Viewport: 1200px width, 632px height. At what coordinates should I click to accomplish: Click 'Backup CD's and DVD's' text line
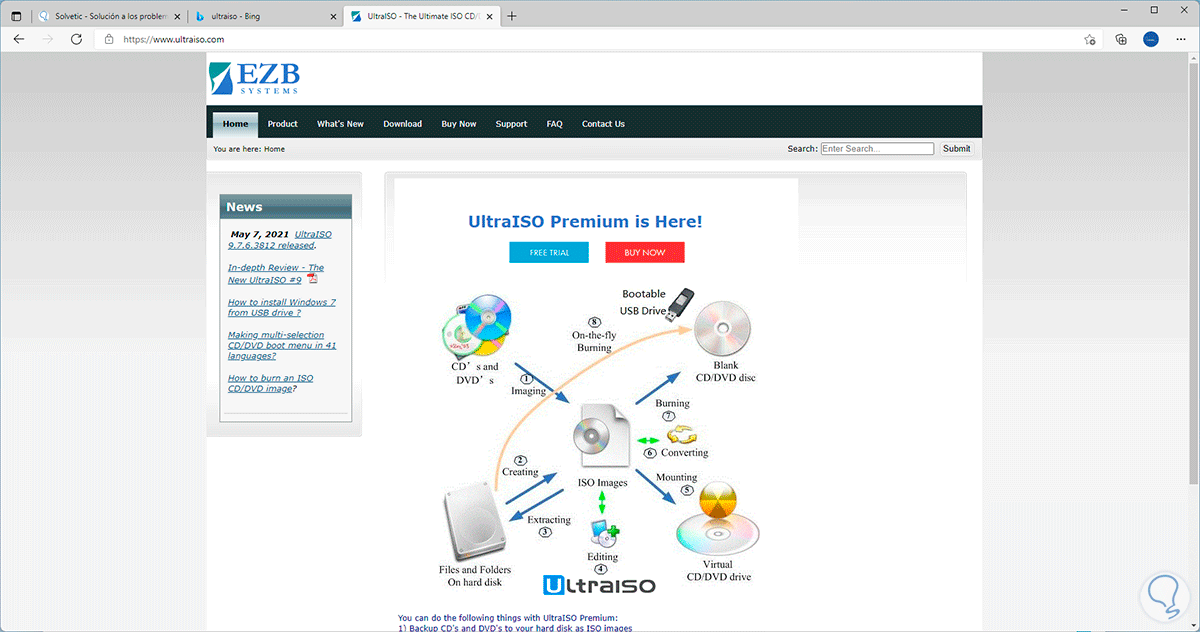point(515,628)
